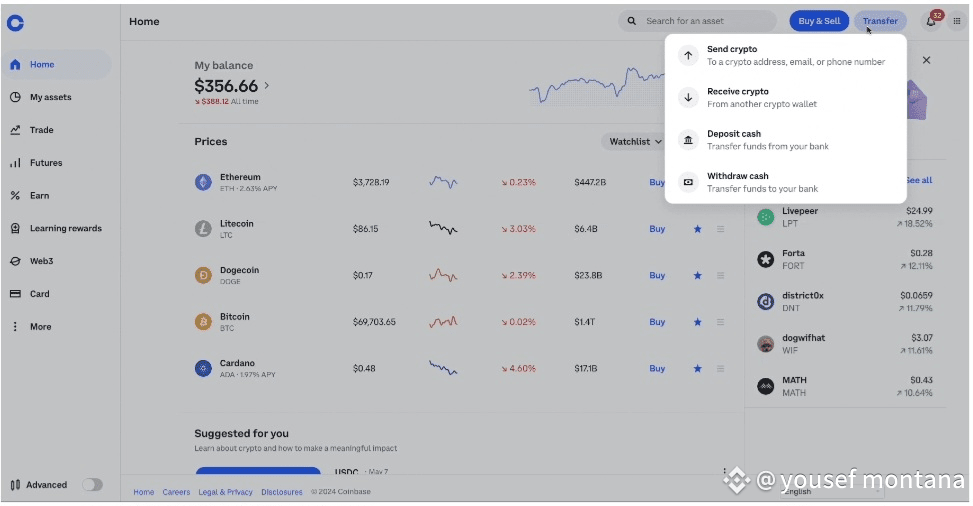Viewport: 973px width, 506px height.
Task: Unstar Bitcoin from the watchlist
Action: 698,322
